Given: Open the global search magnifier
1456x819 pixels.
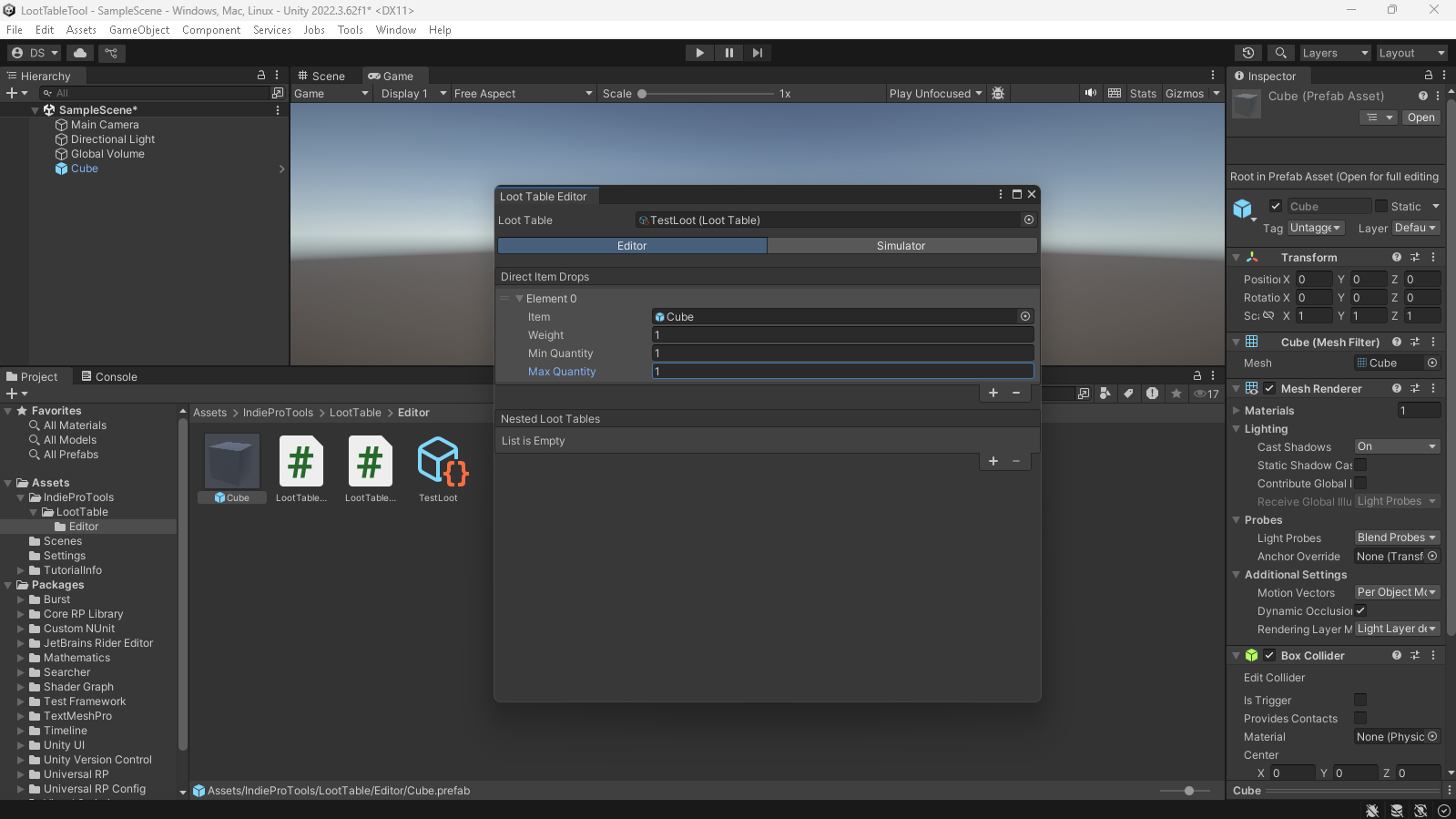Looking at the screenshot, I should pos(1280,53).
